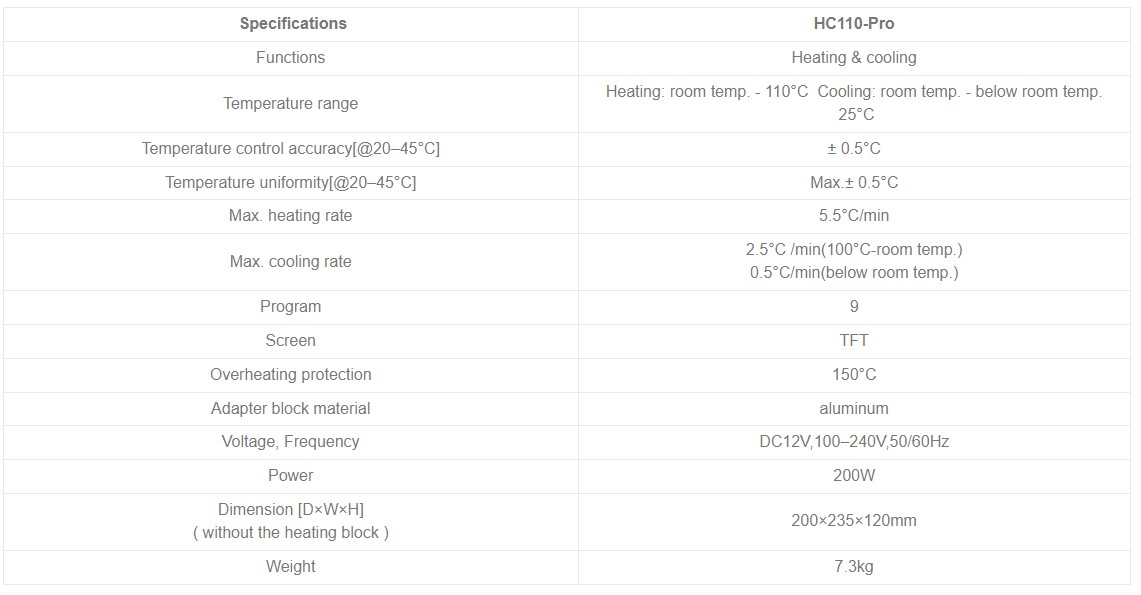Screen dimensions: 1141x595
Task: Click the Program row label
Action: (x=290, y=307)
